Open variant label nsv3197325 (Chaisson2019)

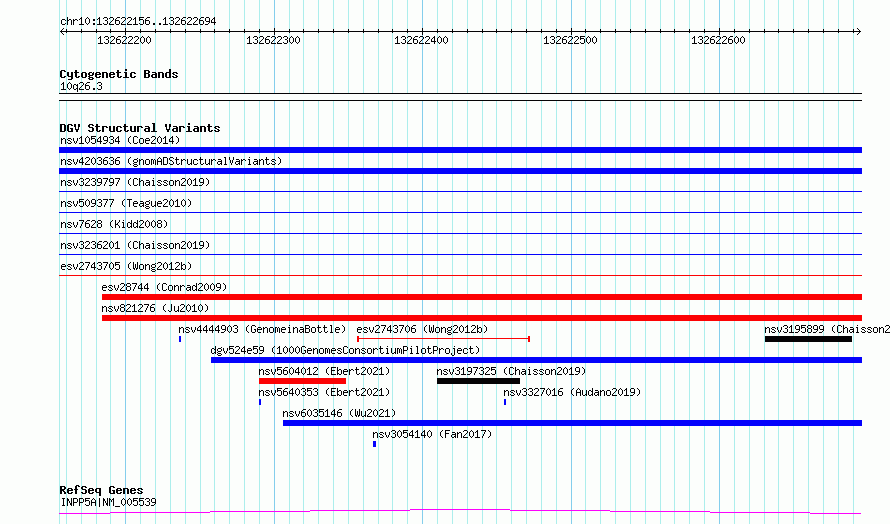tap(511, 371)
